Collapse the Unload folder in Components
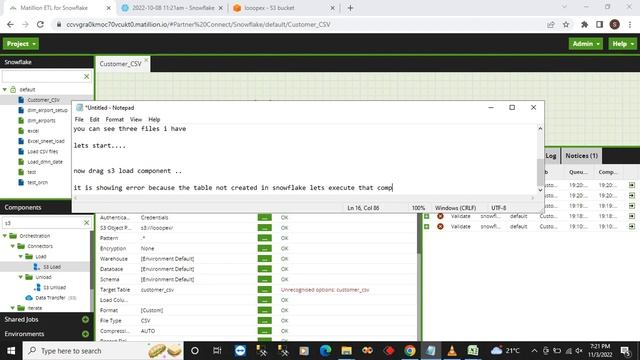Viewport: 640px width, 360px height. tap(20, 277)
